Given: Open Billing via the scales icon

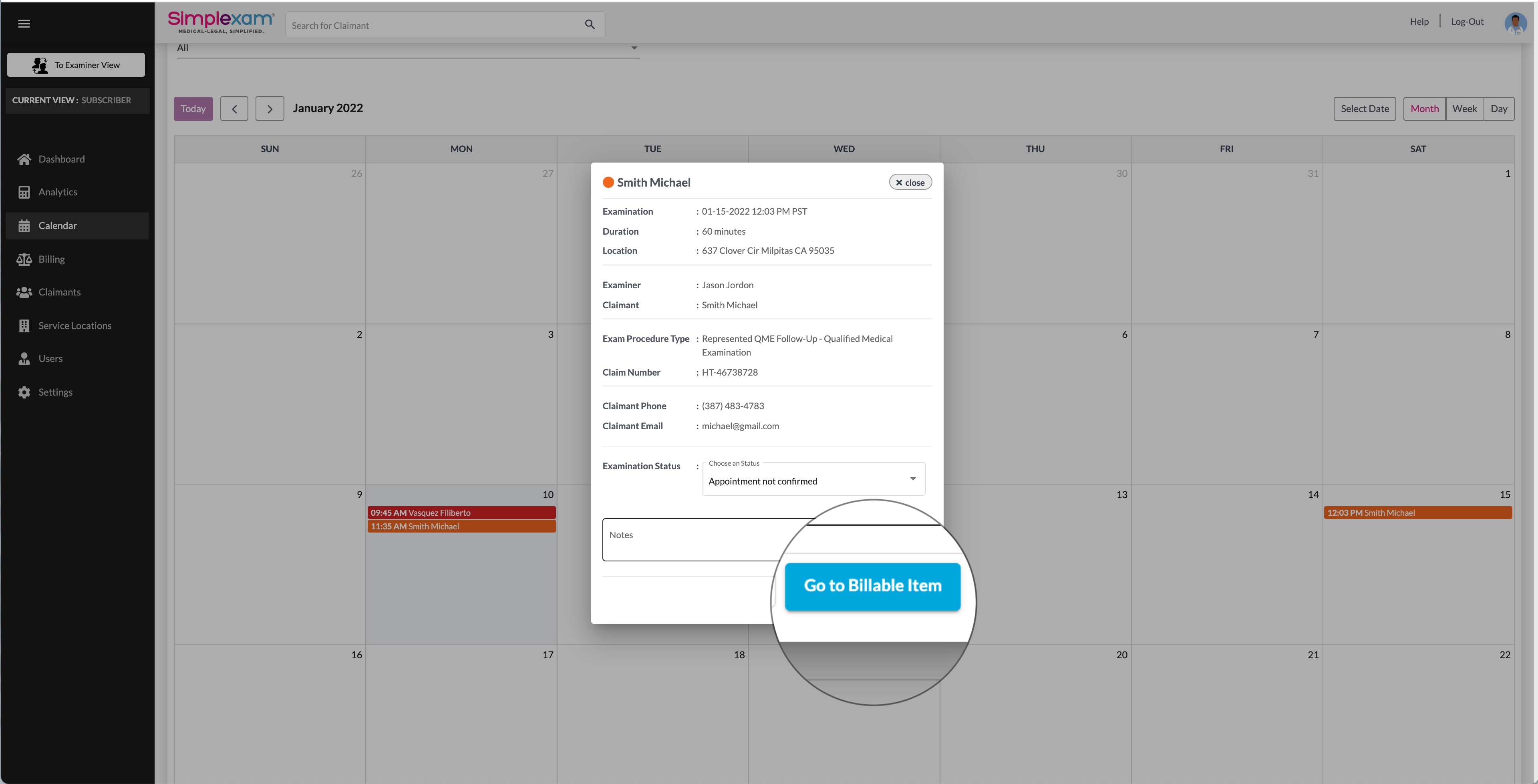Looking at the screenshot, I should coord(24,259).
